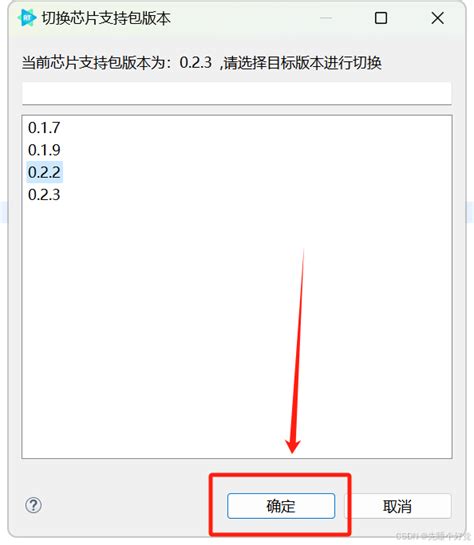Click the 切换芯片支持包版本 title text
Image resolution: width=474 pixels, height=545 pixels.
(106, 18)
